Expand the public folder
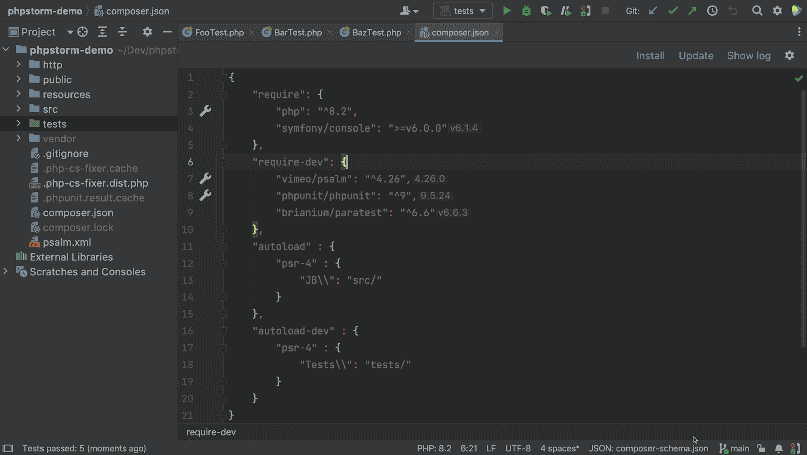 19,79
